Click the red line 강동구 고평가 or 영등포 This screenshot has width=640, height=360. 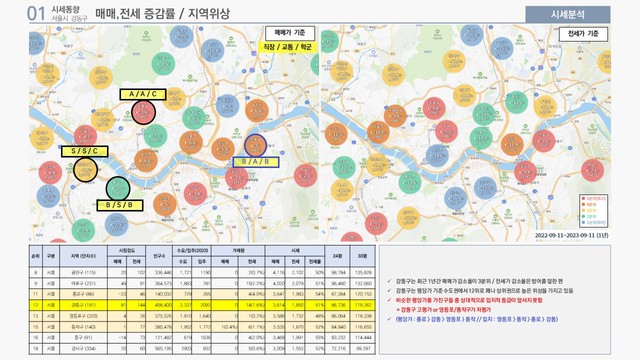click(x=444, y=310)
